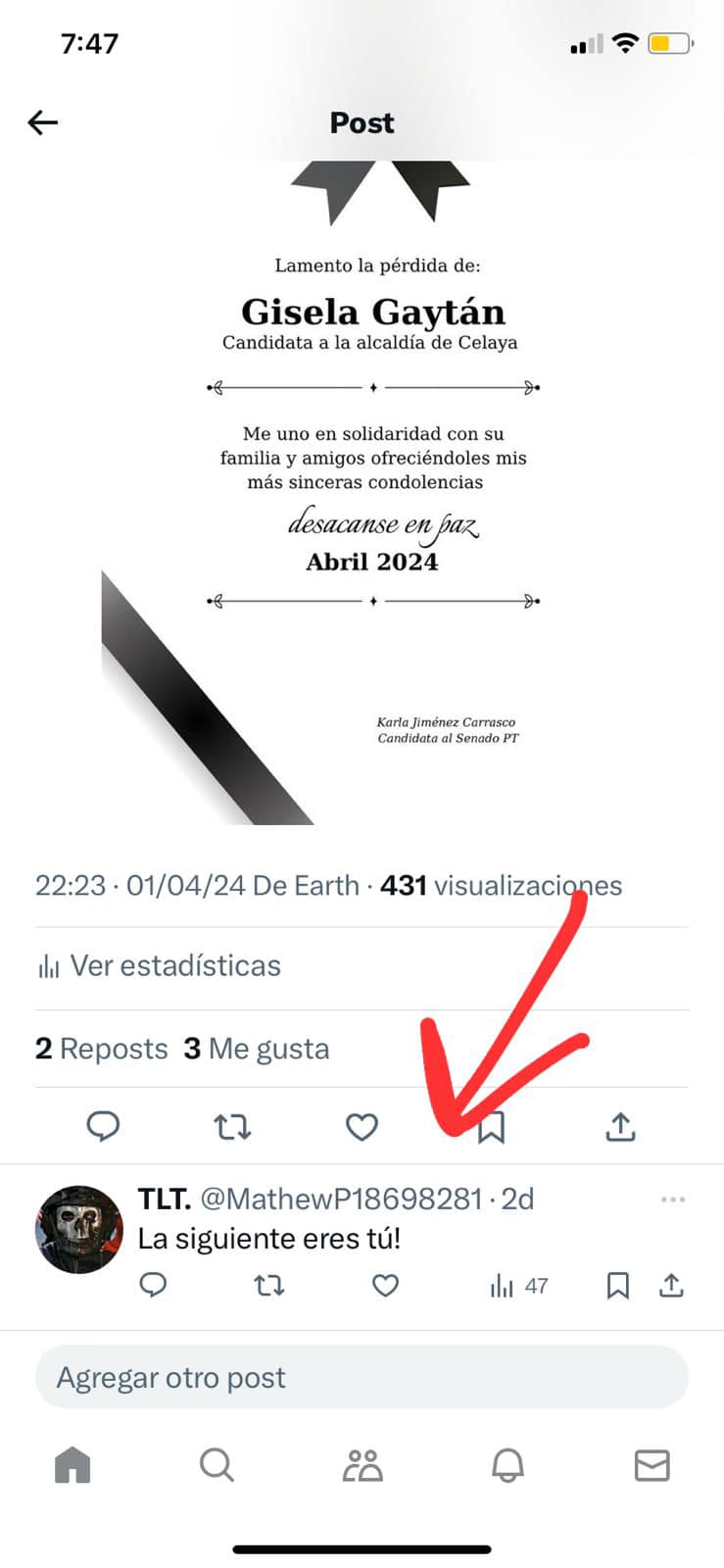This screenshot has height=1568, width=724.
Task: View the 3 Me gusta list
Action: pos(257,1049)
